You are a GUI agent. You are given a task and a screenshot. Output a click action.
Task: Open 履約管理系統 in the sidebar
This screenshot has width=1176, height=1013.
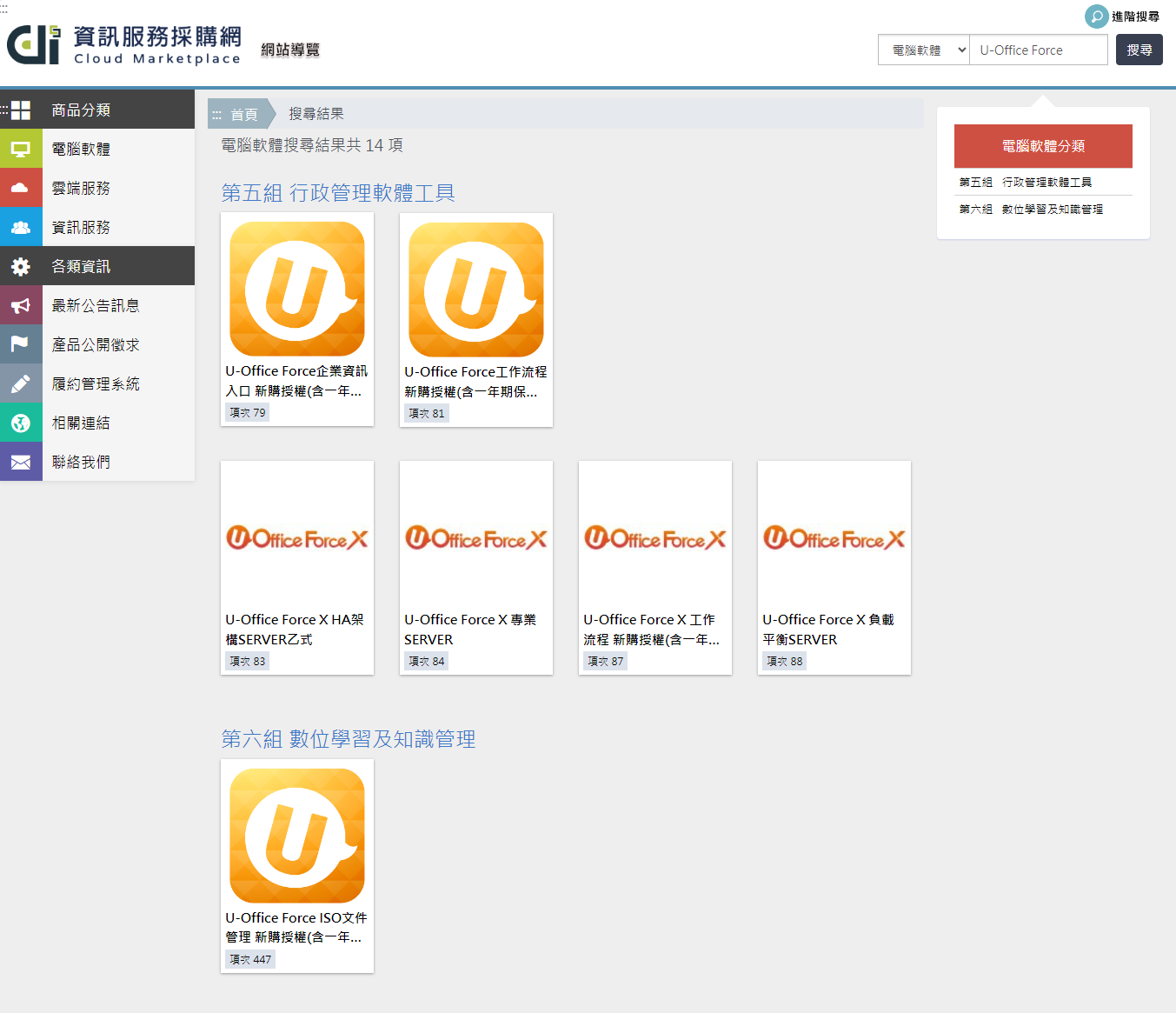coord(97,383)
